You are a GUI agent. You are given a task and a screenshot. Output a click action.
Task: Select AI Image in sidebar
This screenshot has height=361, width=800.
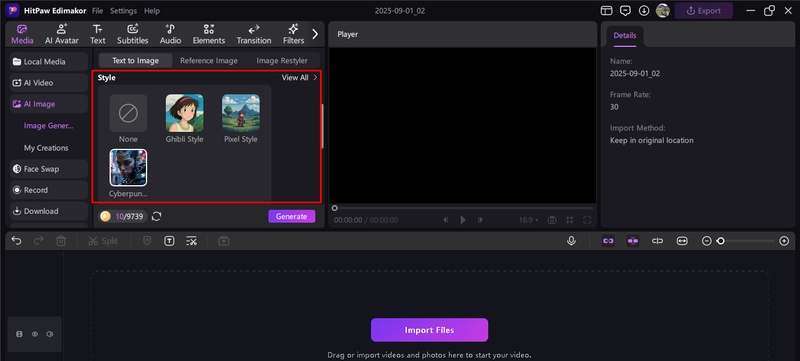pyautogui.click(x=49, y=104)
